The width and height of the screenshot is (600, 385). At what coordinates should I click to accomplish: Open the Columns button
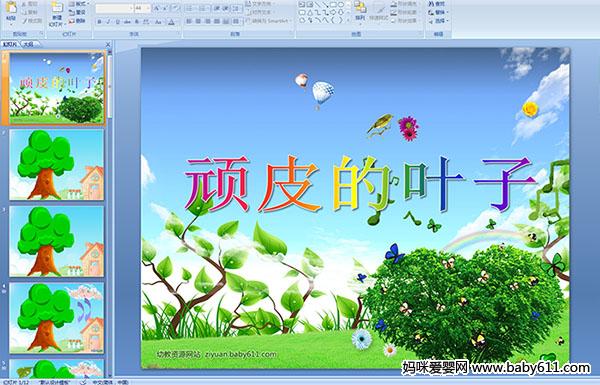[x=237, y=21]
